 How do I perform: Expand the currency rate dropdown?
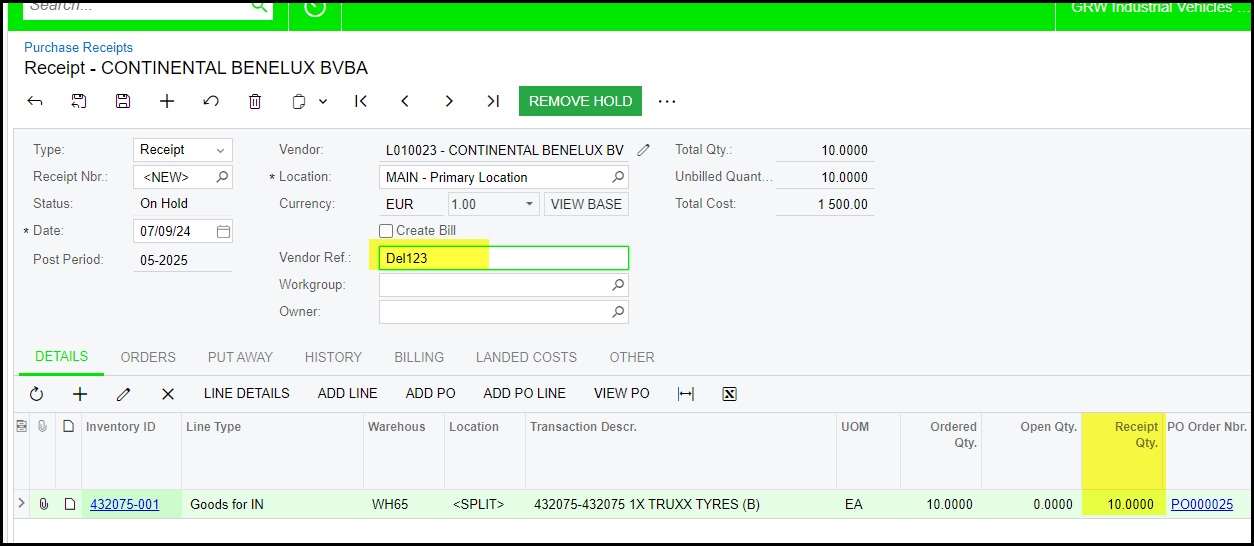click(x=529, y=204)
